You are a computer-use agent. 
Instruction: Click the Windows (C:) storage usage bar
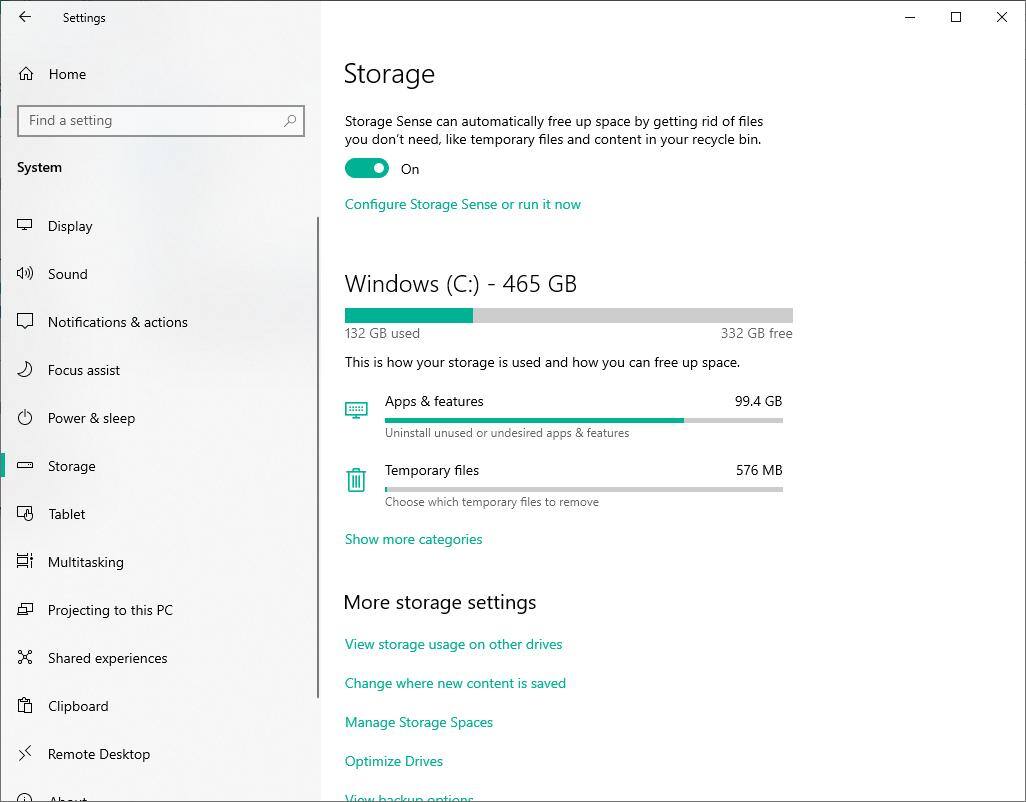click(568, 316)
